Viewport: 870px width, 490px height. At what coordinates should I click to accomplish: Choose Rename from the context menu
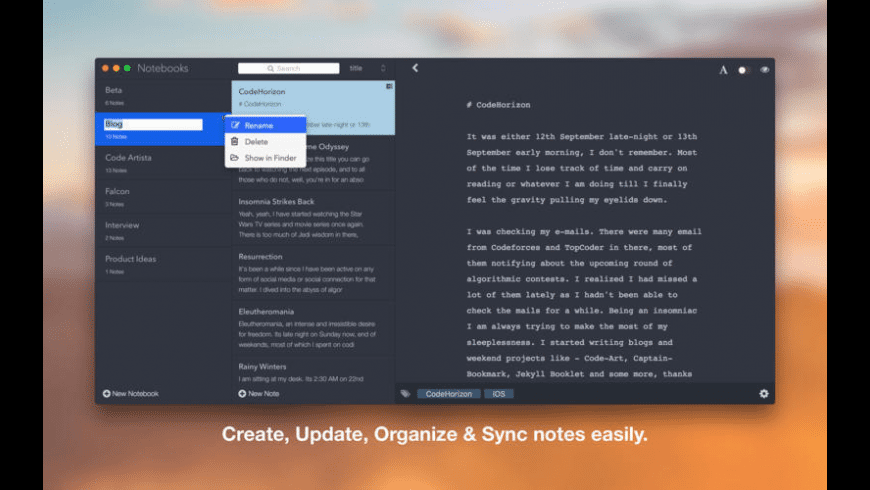(265, 125)
